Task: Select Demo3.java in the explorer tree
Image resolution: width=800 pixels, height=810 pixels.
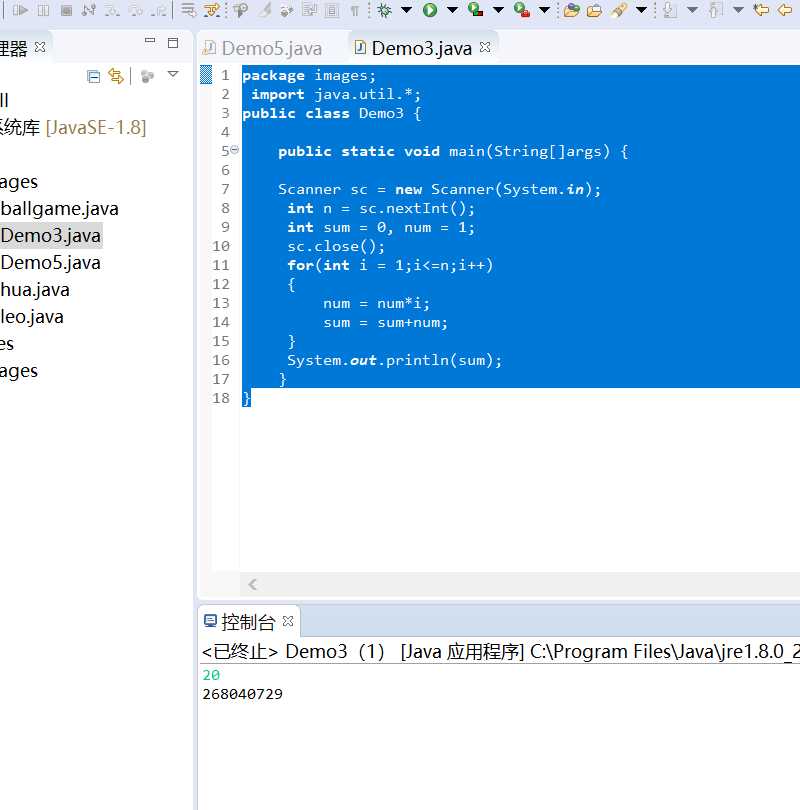Action: click(51, 236)
